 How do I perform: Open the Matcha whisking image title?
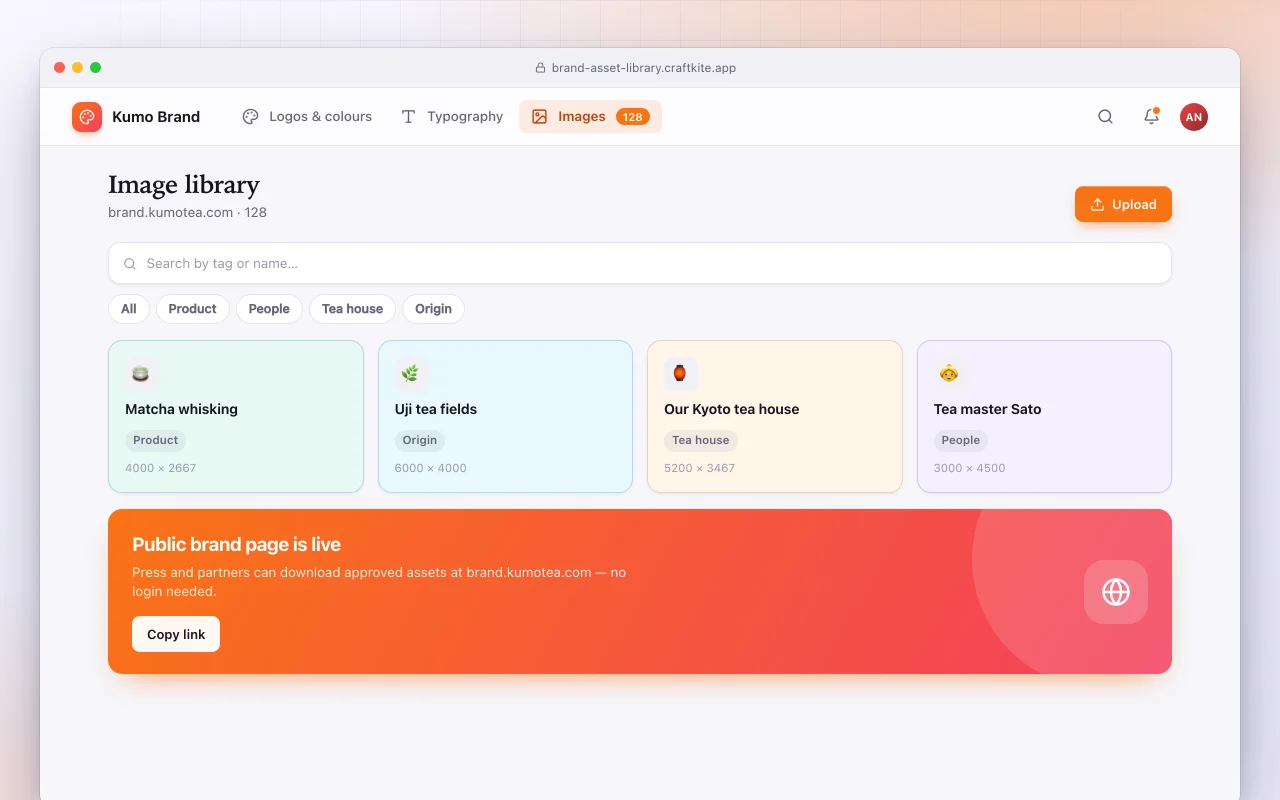click(x=181, y=409)
